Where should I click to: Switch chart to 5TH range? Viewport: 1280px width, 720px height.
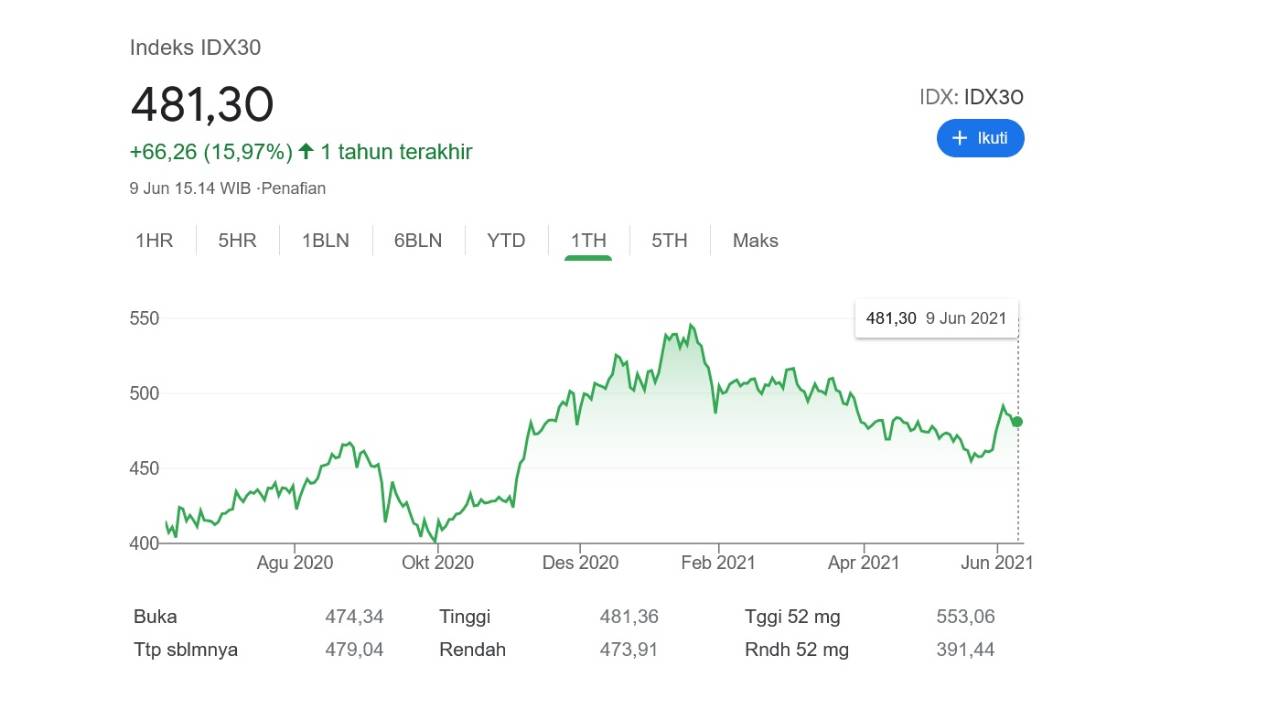click(x=670, y=240)
